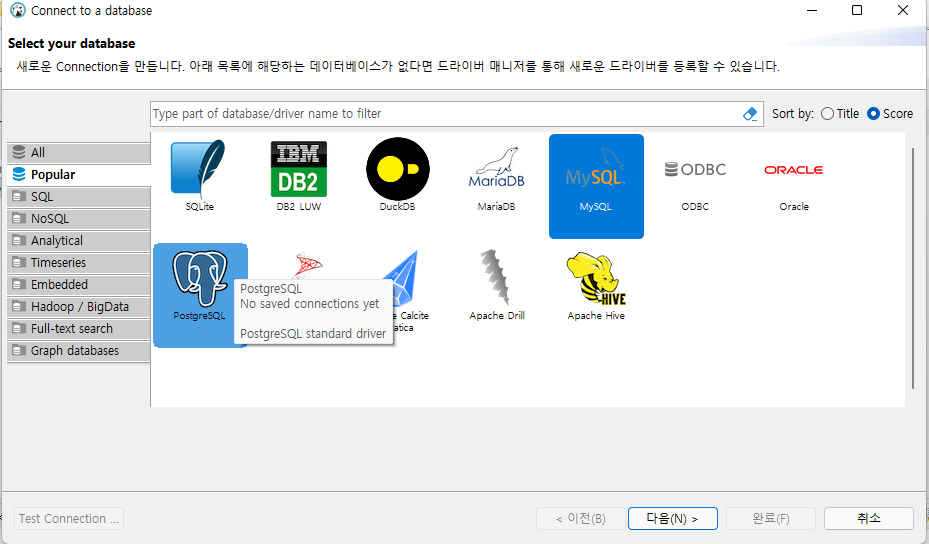Switch to the Popular category
The width and height of the screenshot is (929, 544).
[79, 174]
